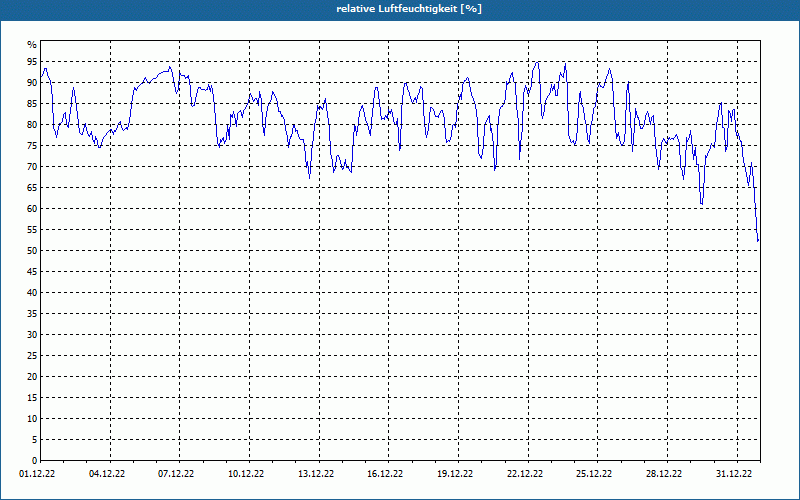Viewport: 800px width, 500px height.
Task: Click the y-axis value 95
Action: click(x=32, y=62)
